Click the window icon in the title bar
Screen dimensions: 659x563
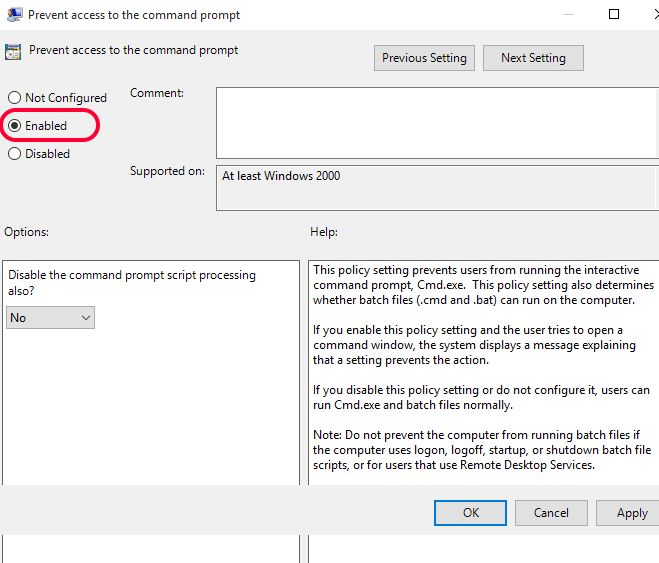tap(15, 15)
